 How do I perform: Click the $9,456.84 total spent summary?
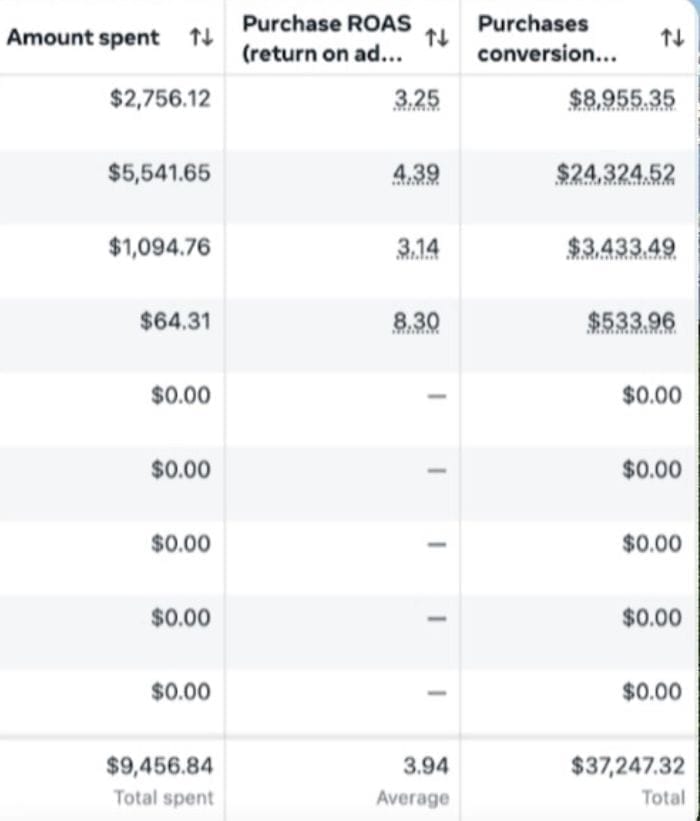(160, 766)
